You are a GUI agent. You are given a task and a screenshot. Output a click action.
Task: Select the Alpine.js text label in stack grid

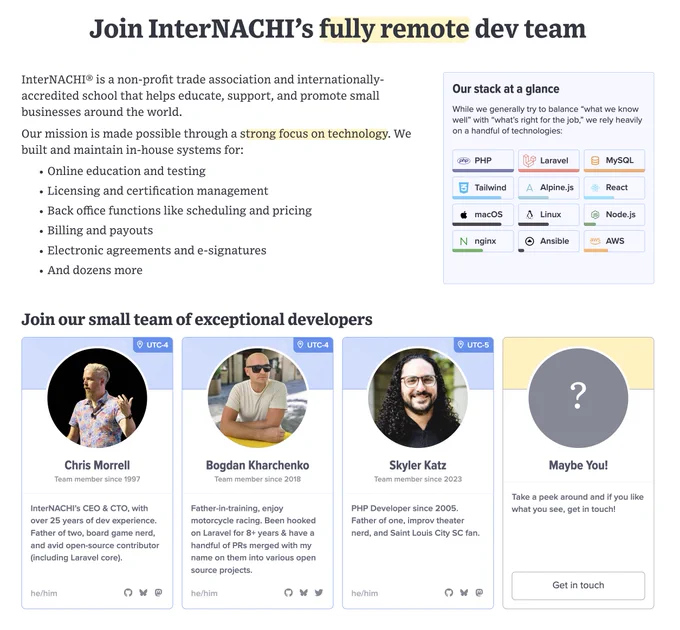point(556,187)
